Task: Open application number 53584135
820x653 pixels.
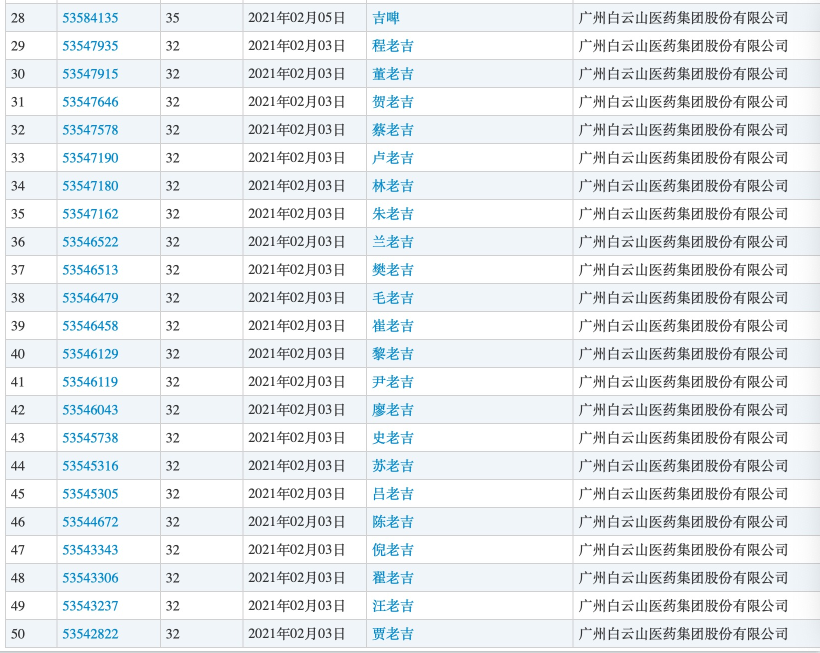Action: tap(90, 18)
